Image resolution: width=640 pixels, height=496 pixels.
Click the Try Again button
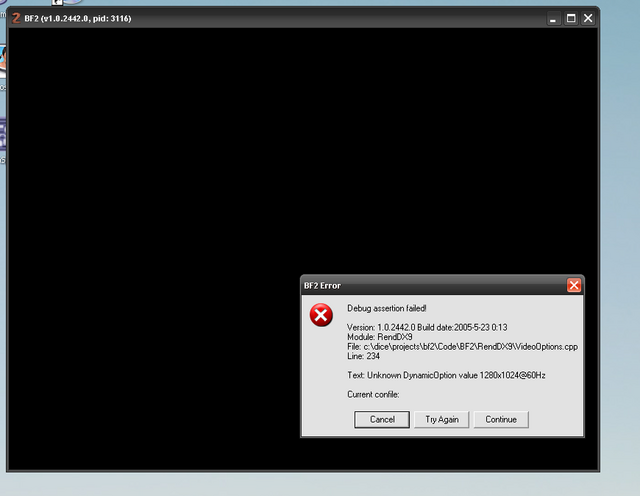pos(442,419)
